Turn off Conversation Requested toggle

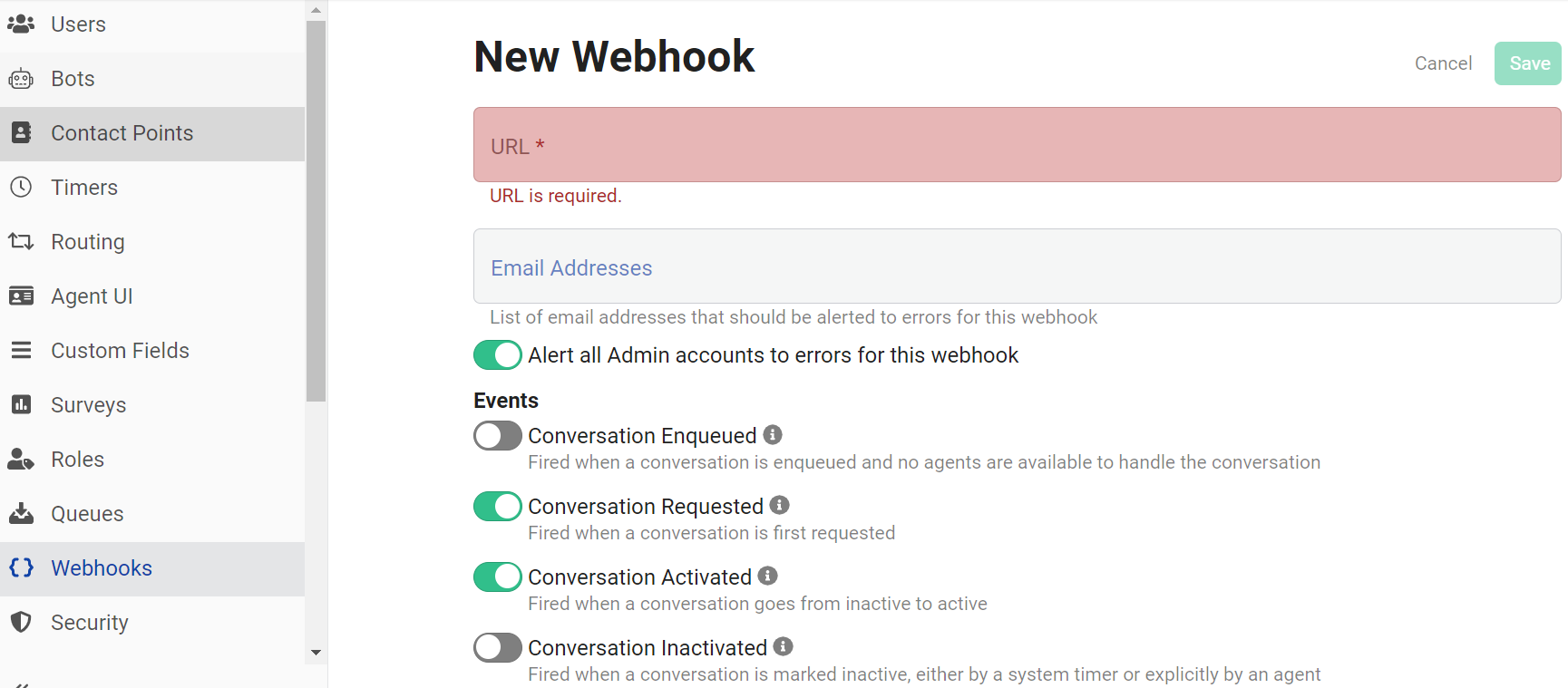coord(498,507)
